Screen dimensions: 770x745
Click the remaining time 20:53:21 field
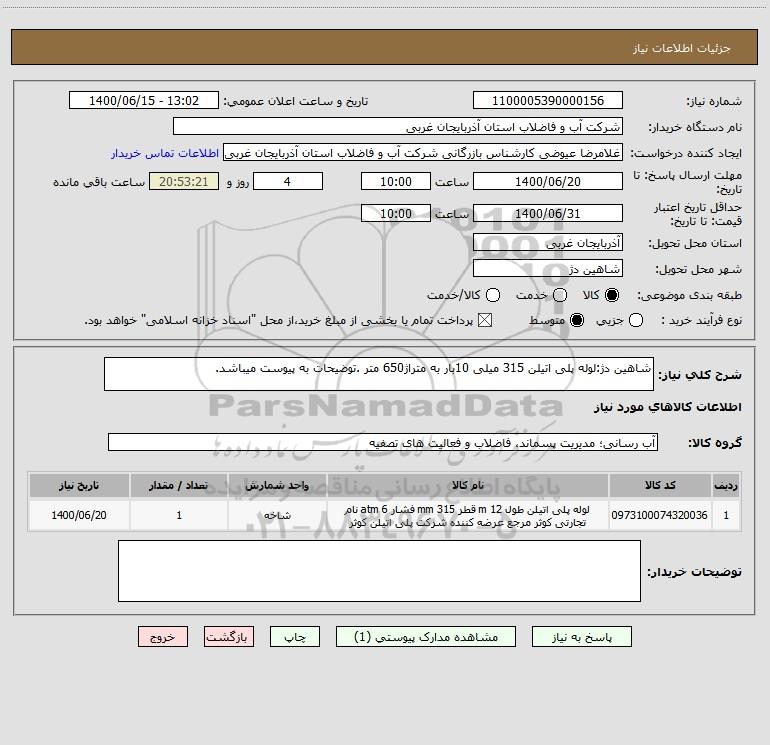pyautogui.click(x=184, y=181)
